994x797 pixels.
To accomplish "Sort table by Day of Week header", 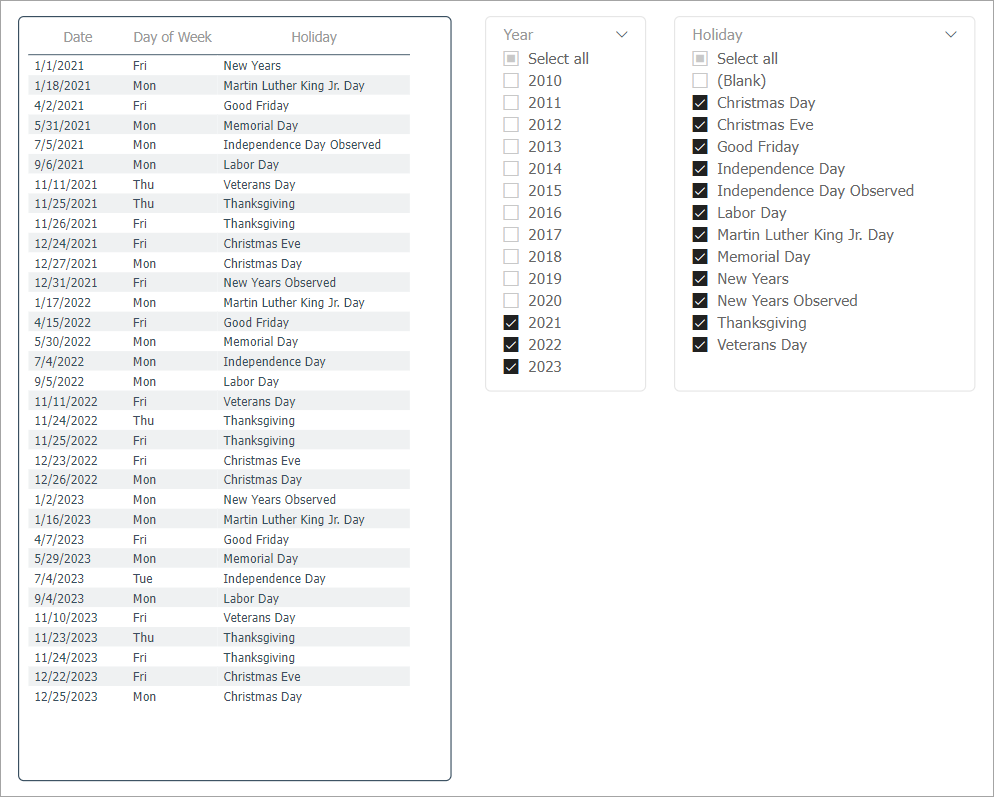I will click(x=172, y=37).
